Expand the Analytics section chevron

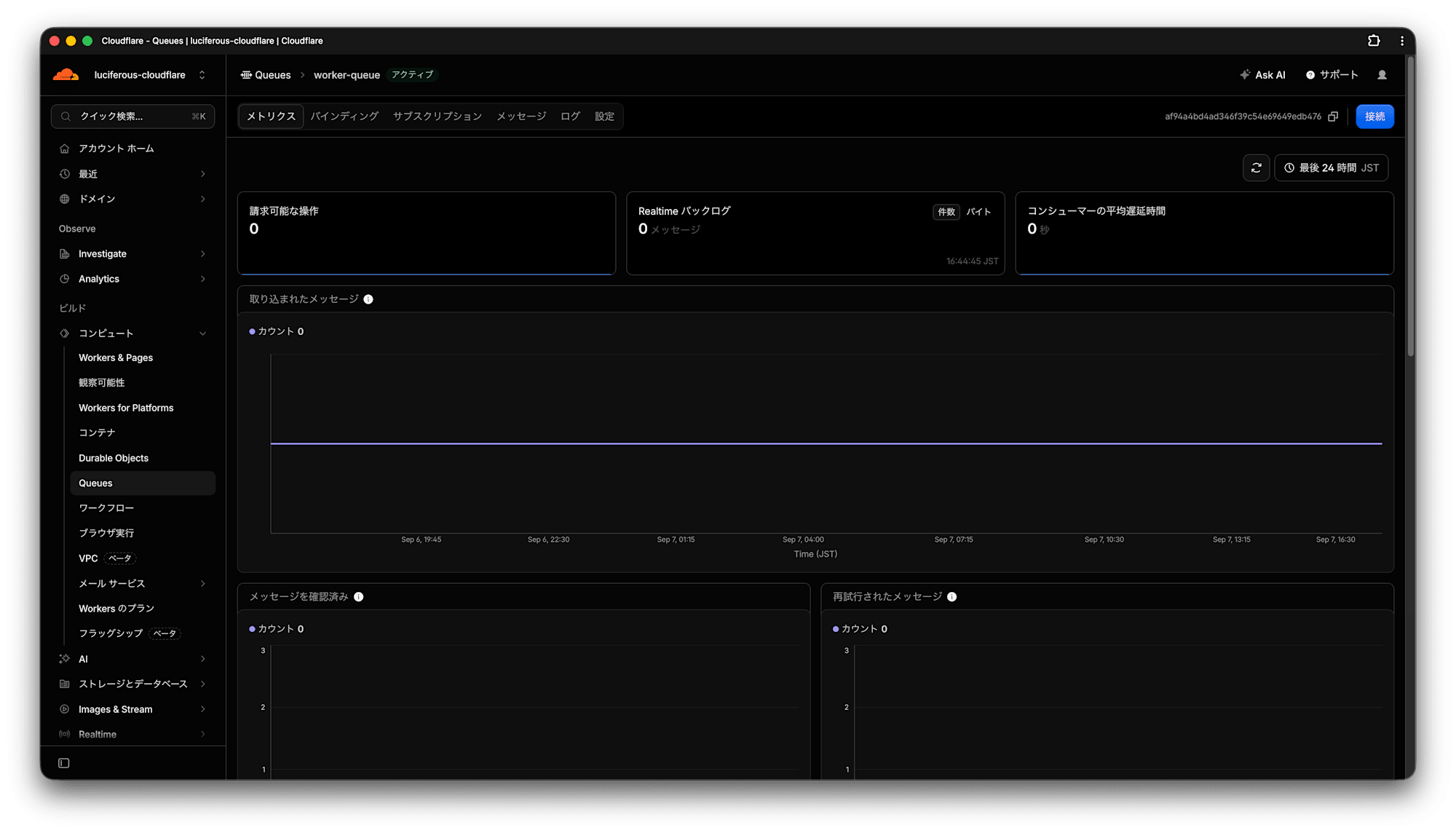[203, 279]
